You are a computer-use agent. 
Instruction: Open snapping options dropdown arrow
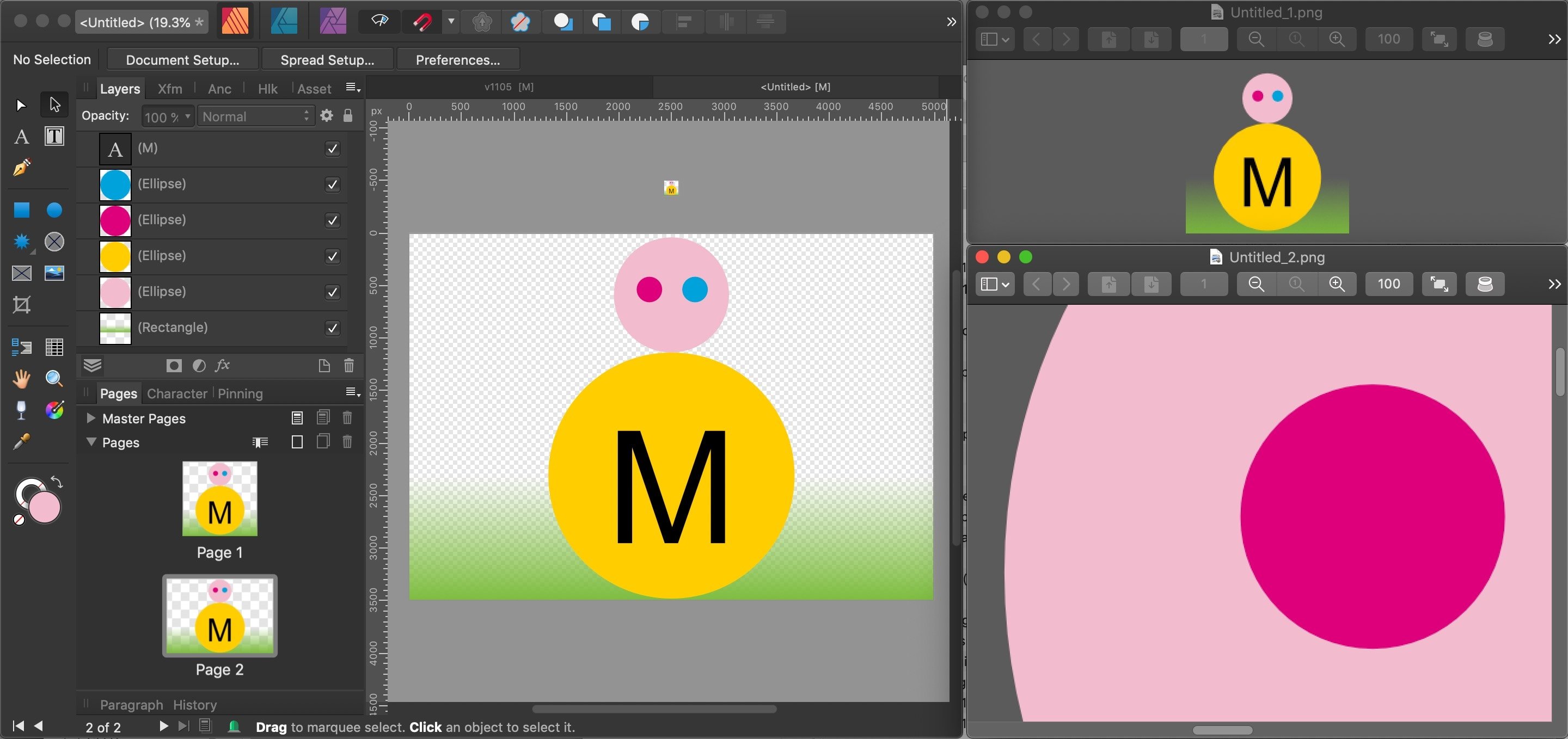click(x=451, y=22)
